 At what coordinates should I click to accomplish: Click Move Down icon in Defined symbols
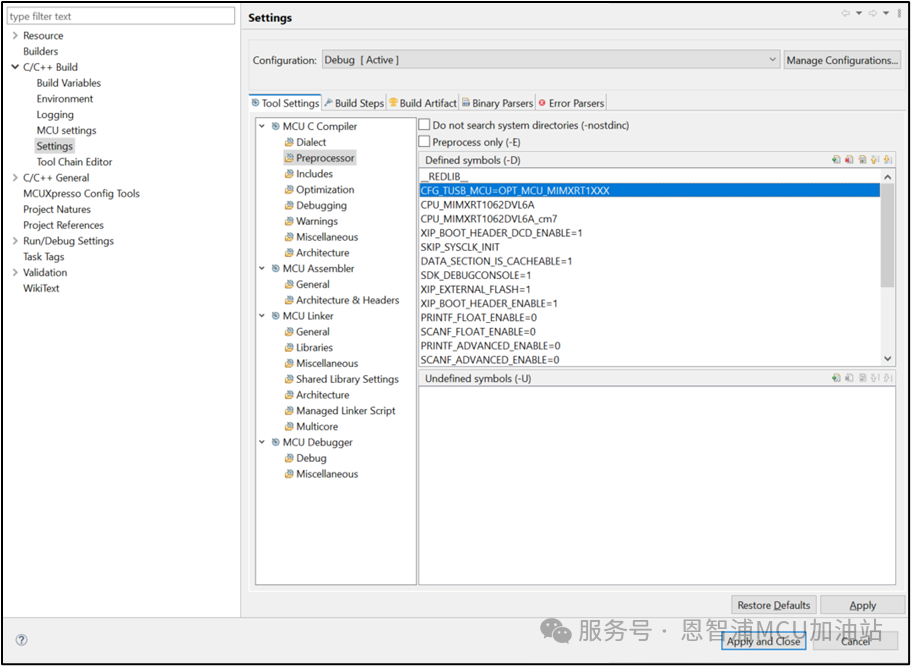coord(888,160)
